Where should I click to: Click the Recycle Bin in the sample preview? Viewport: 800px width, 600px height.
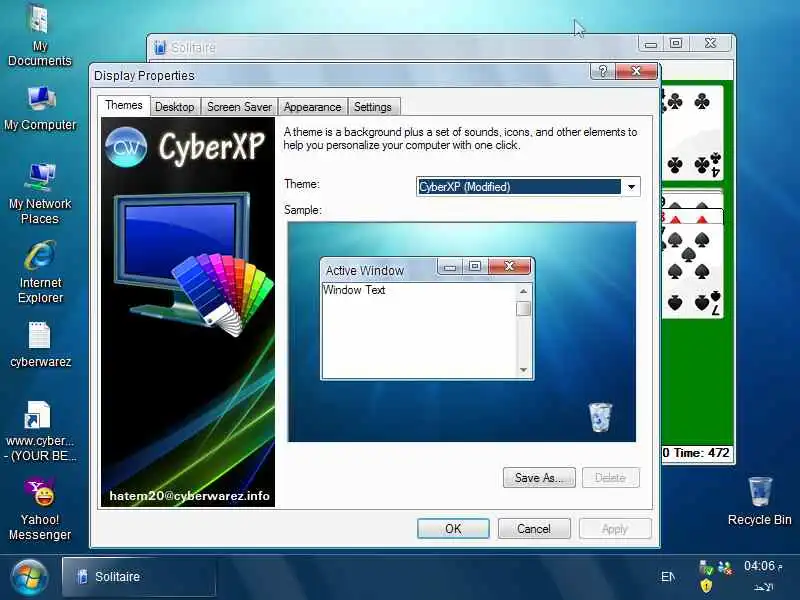601,417
